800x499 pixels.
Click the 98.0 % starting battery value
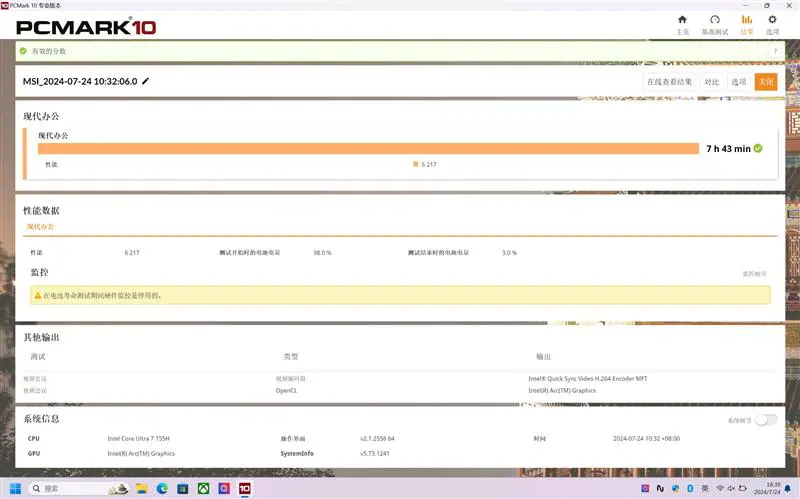pyautogui.click(x=322, y=253)
